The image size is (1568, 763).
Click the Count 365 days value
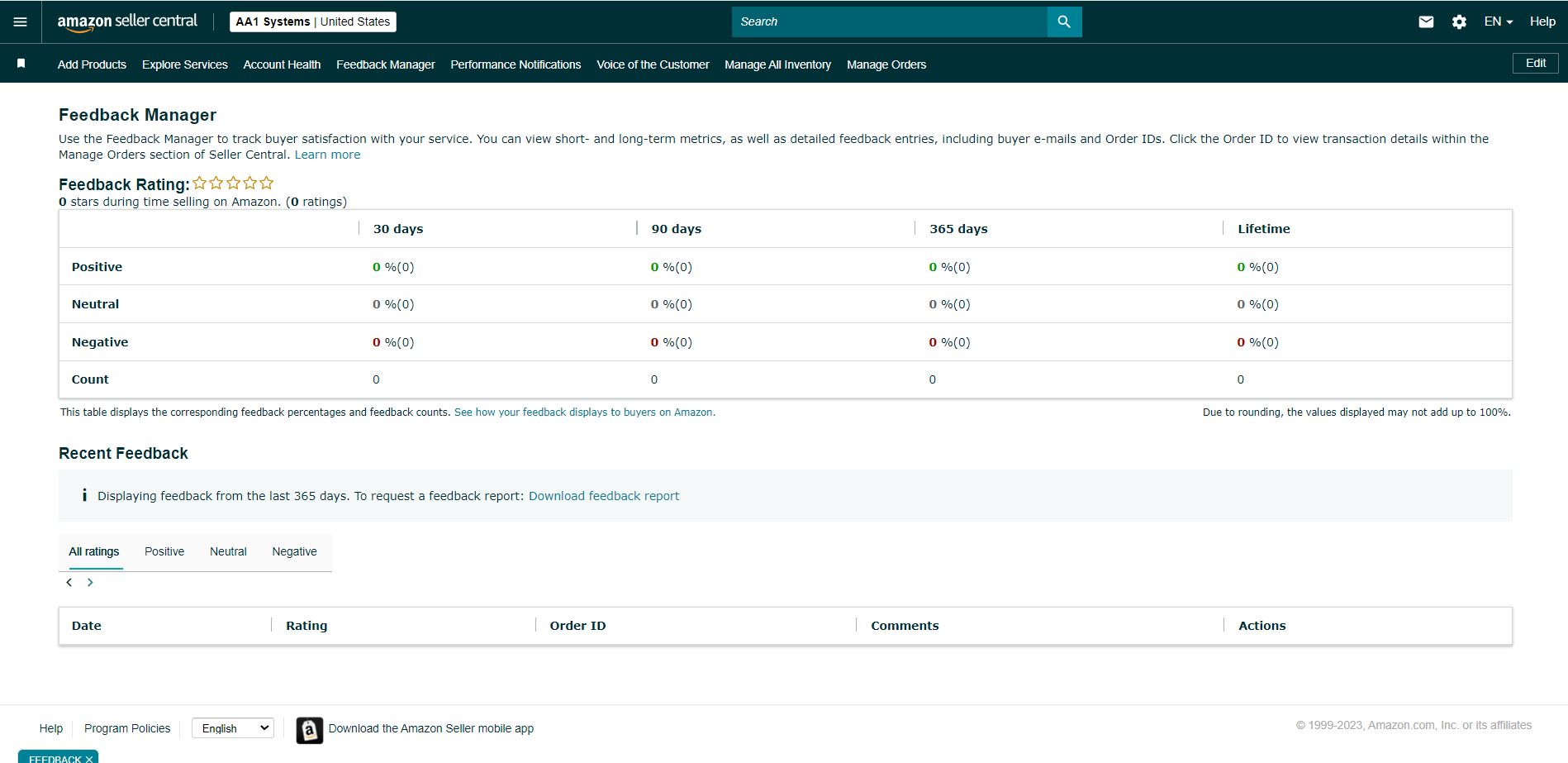(933, 379)
